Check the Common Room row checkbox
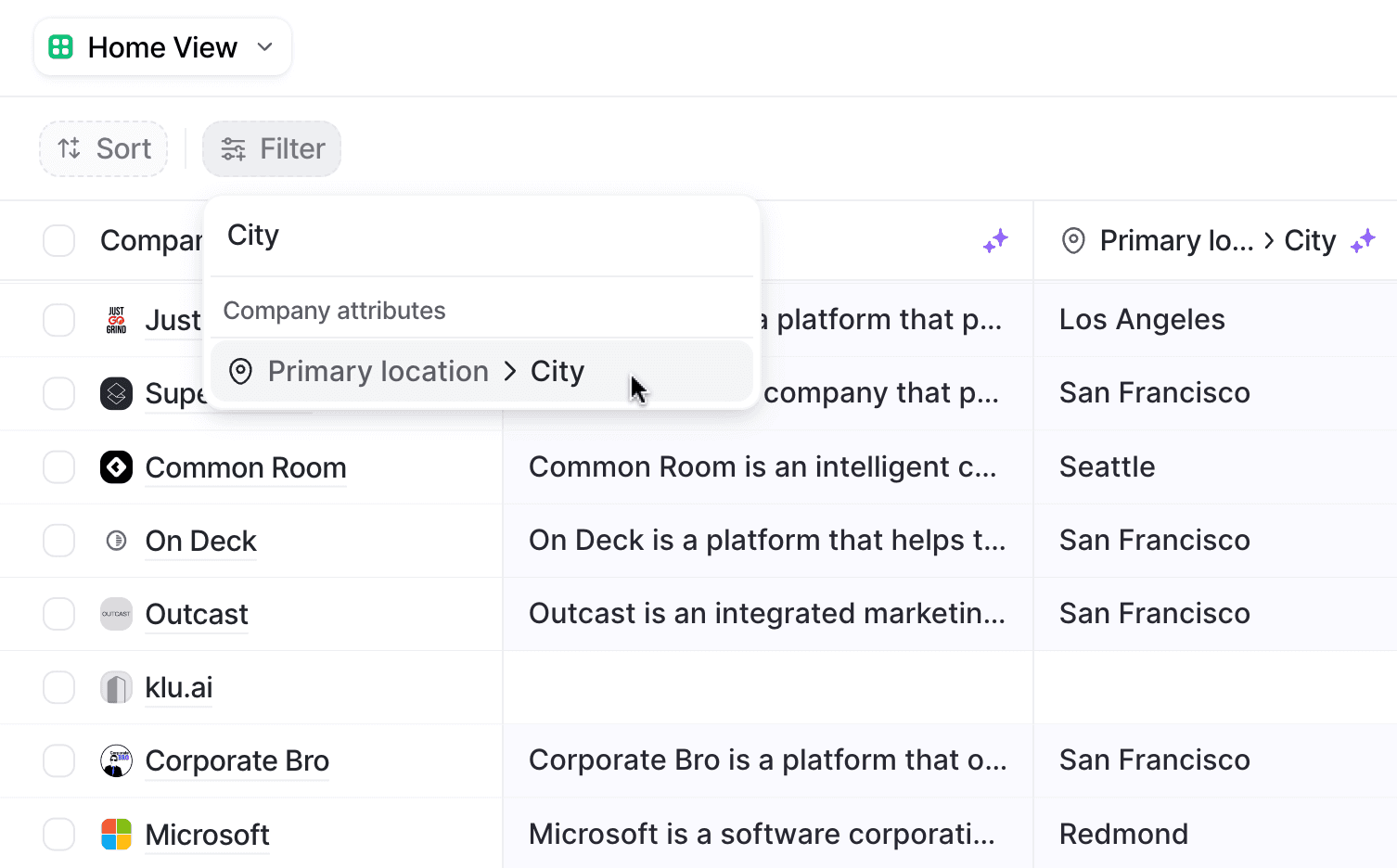This screenshot has width=1397, height=868. coord(59,467)
